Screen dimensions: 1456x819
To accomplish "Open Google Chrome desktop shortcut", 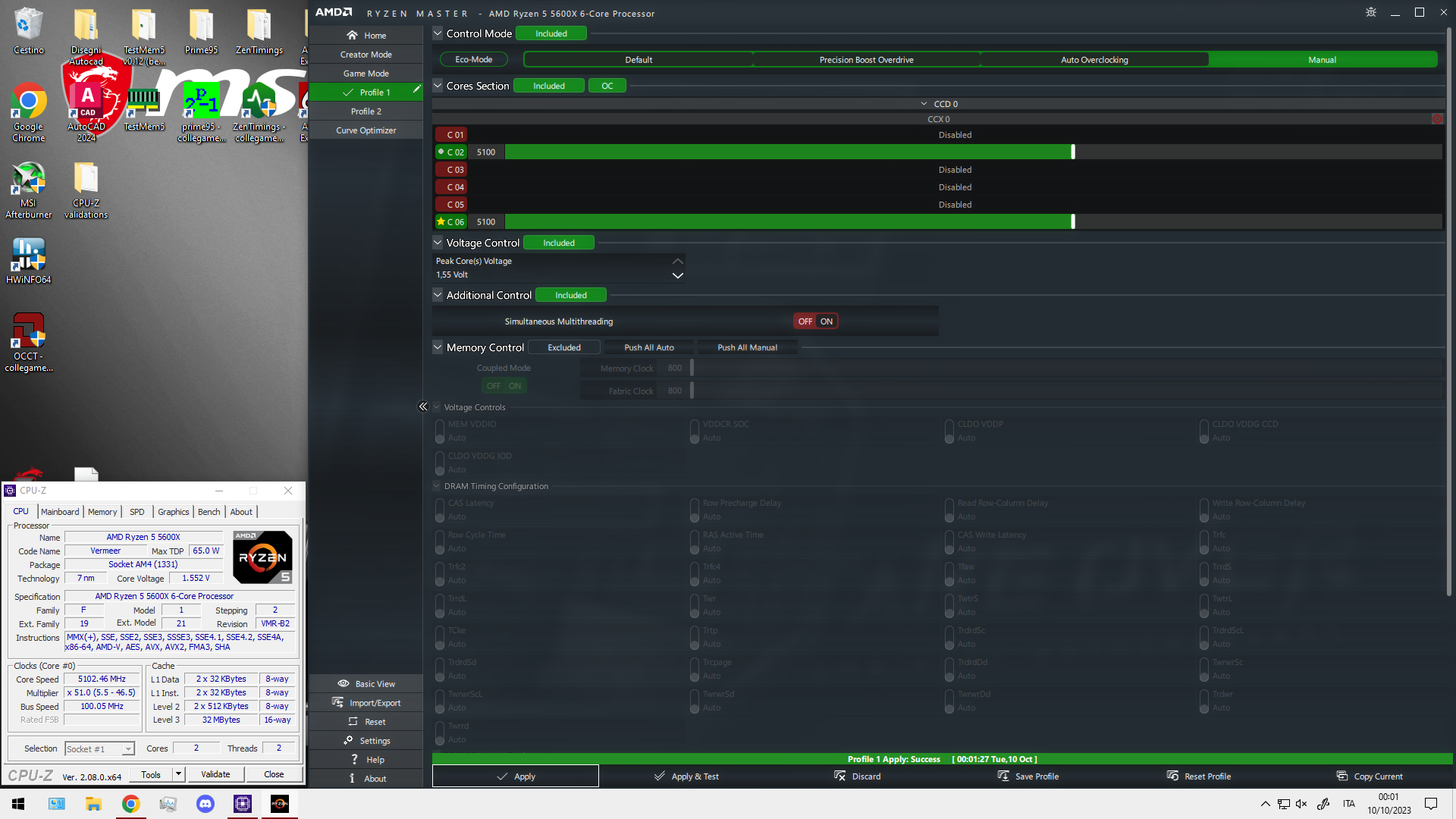I will (x=29, y=112).
